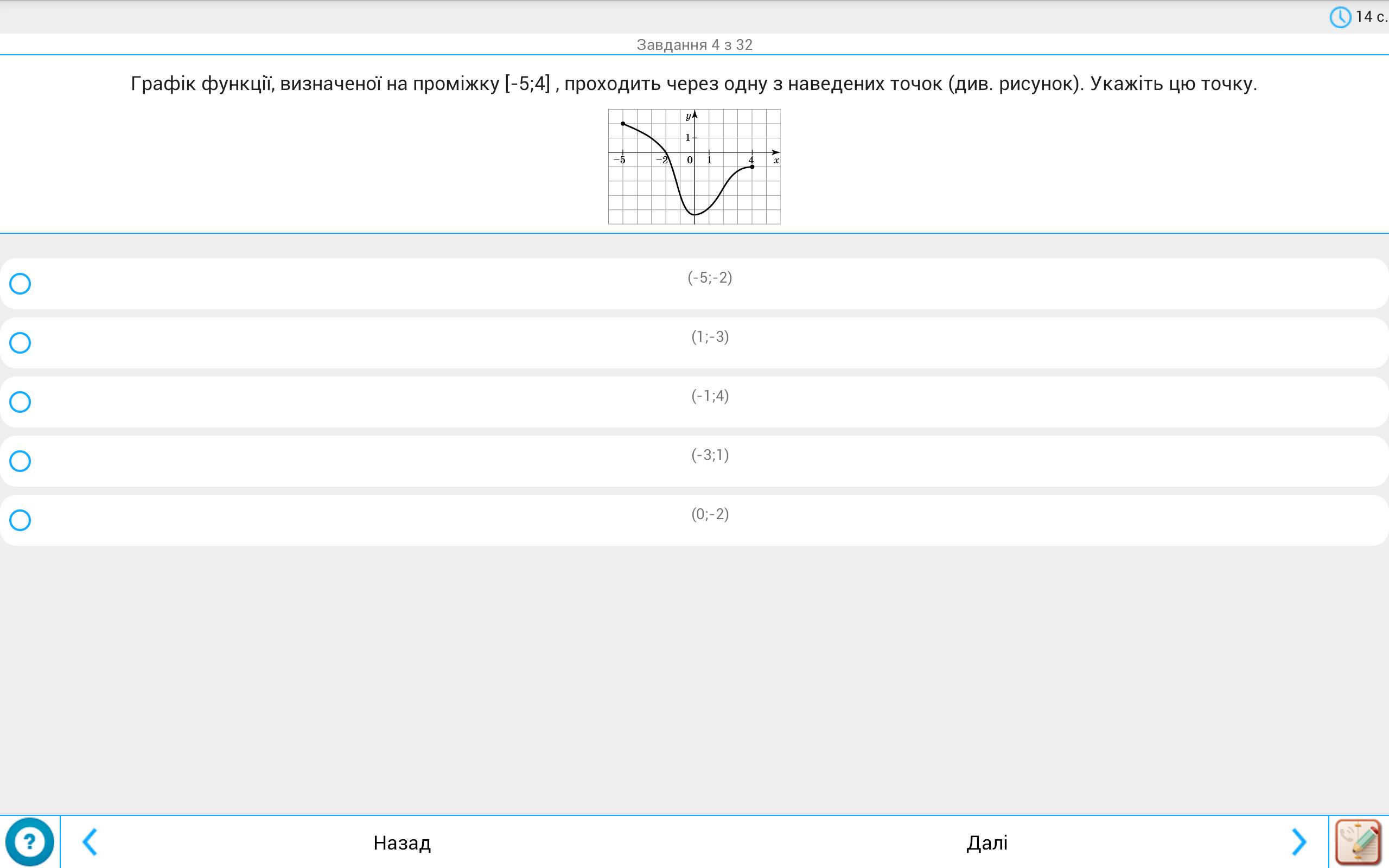Click the answer text (-1;4)
The image size is (1389, 868).
coord(710,396)
